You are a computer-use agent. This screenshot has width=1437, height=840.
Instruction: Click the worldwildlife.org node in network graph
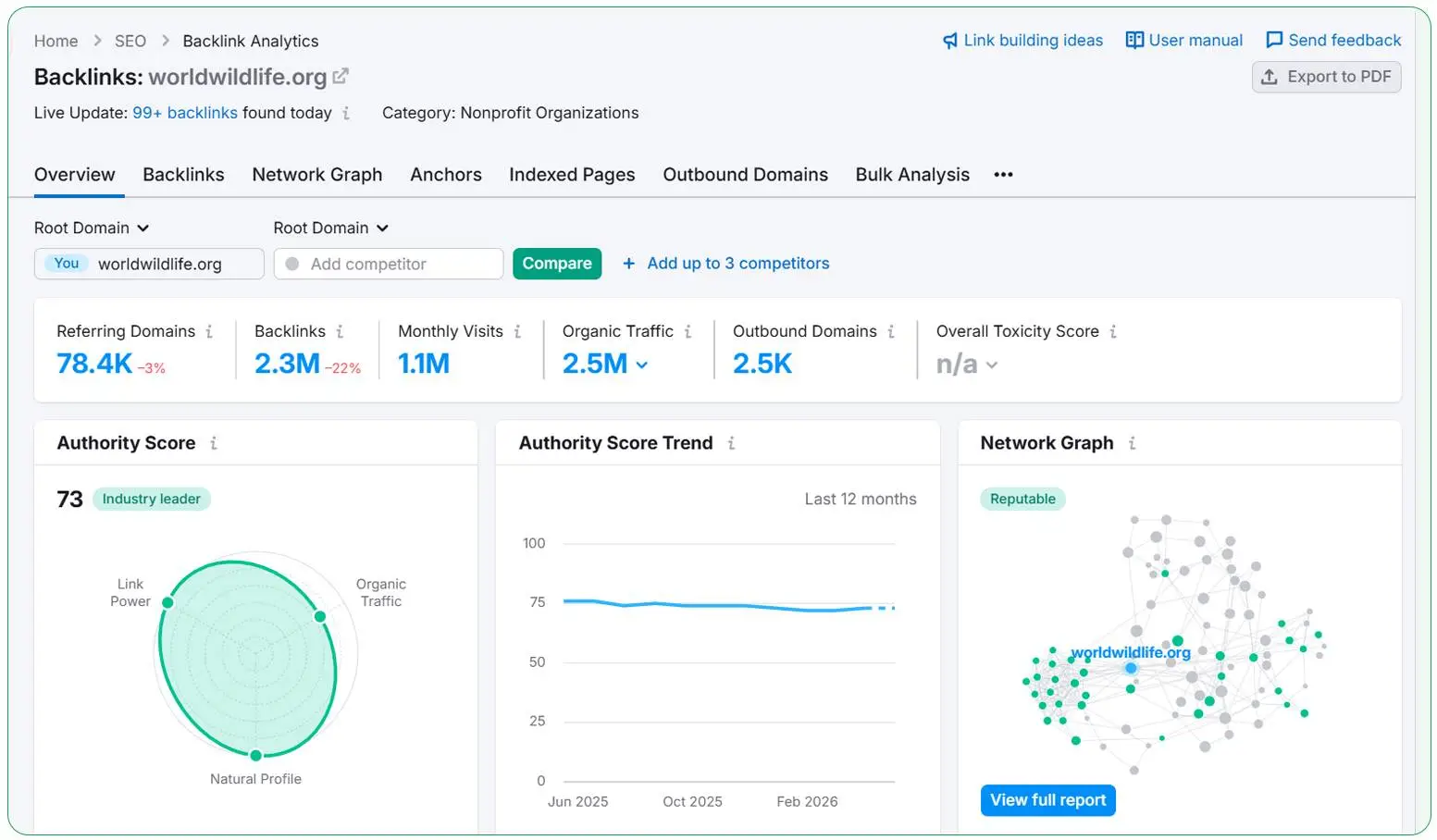click(x=1131, y=668)
